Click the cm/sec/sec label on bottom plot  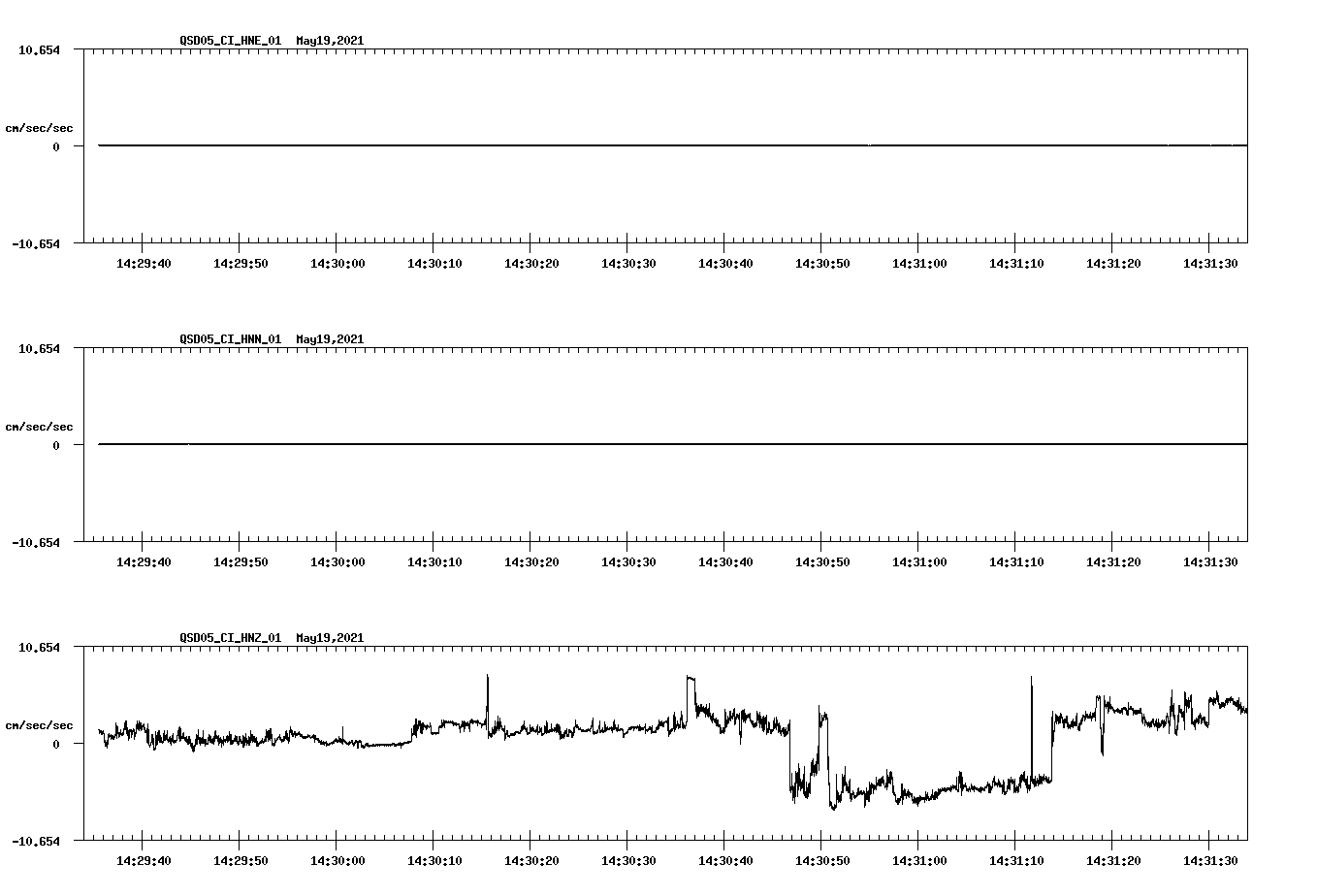tap(39, 723)
